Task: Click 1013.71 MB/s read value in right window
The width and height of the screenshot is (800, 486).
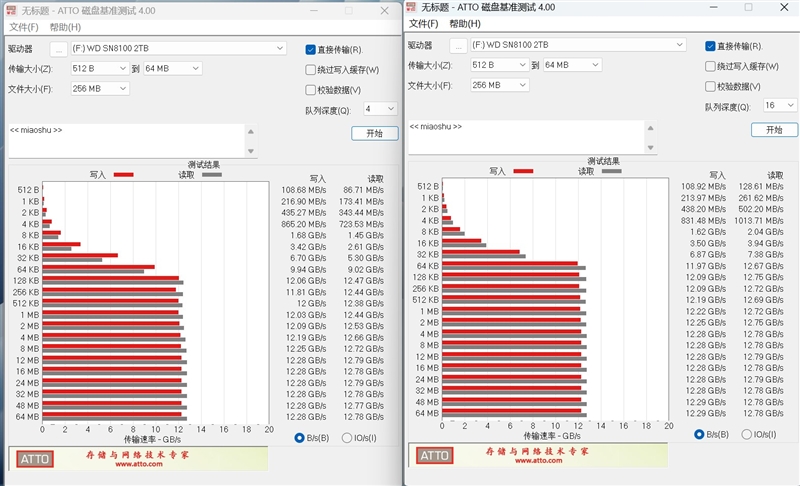Action: point(759,220)
